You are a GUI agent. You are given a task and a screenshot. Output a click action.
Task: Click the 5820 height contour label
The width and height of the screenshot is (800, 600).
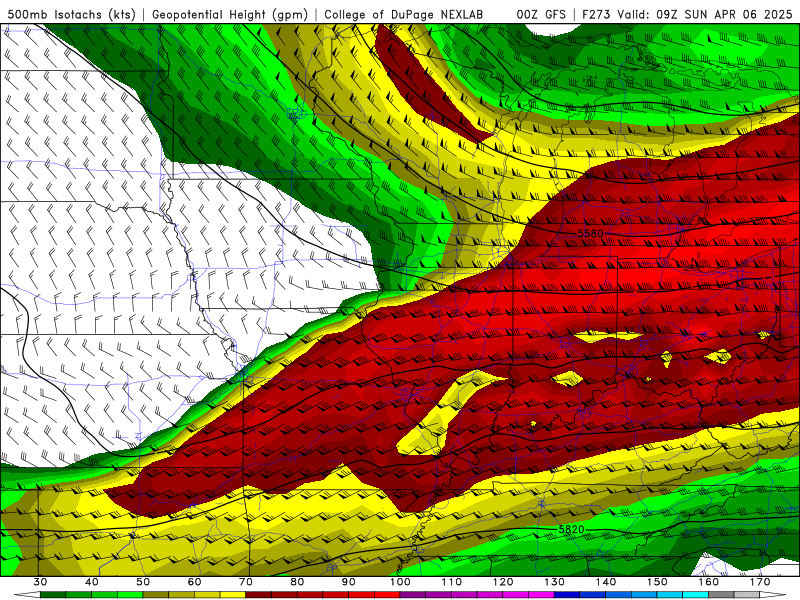point(571,529)
